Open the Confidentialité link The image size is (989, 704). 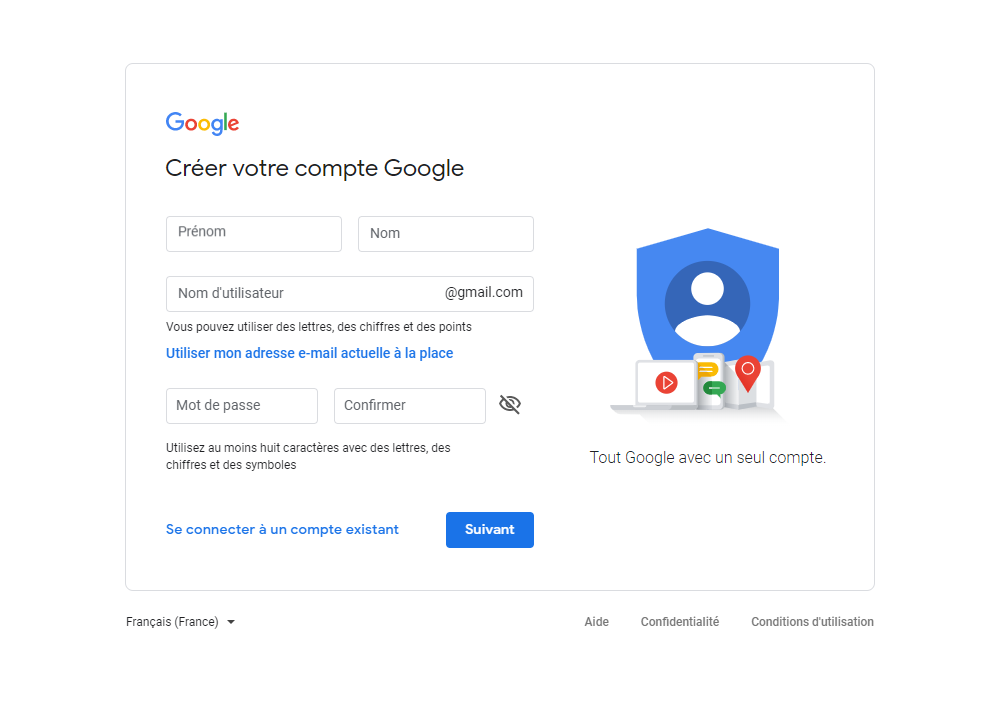(x=680, y=622)
